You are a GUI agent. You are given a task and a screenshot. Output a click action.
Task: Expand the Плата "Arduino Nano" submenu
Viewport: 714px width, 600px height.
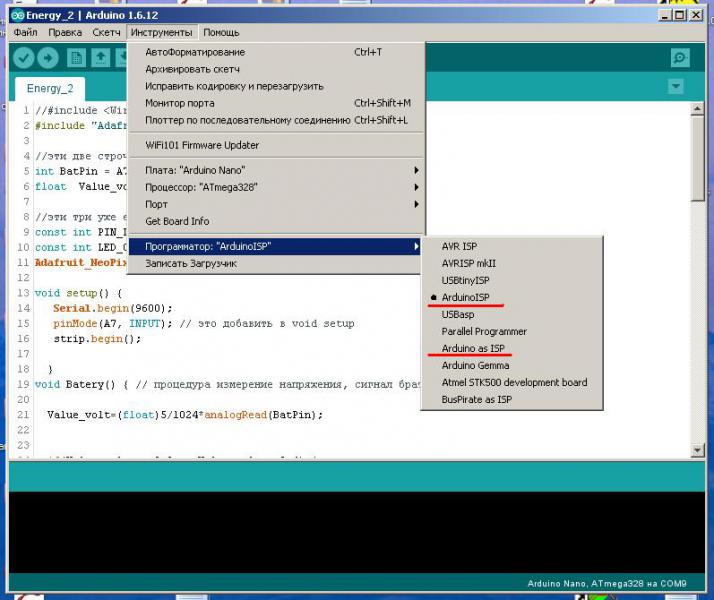276,170
